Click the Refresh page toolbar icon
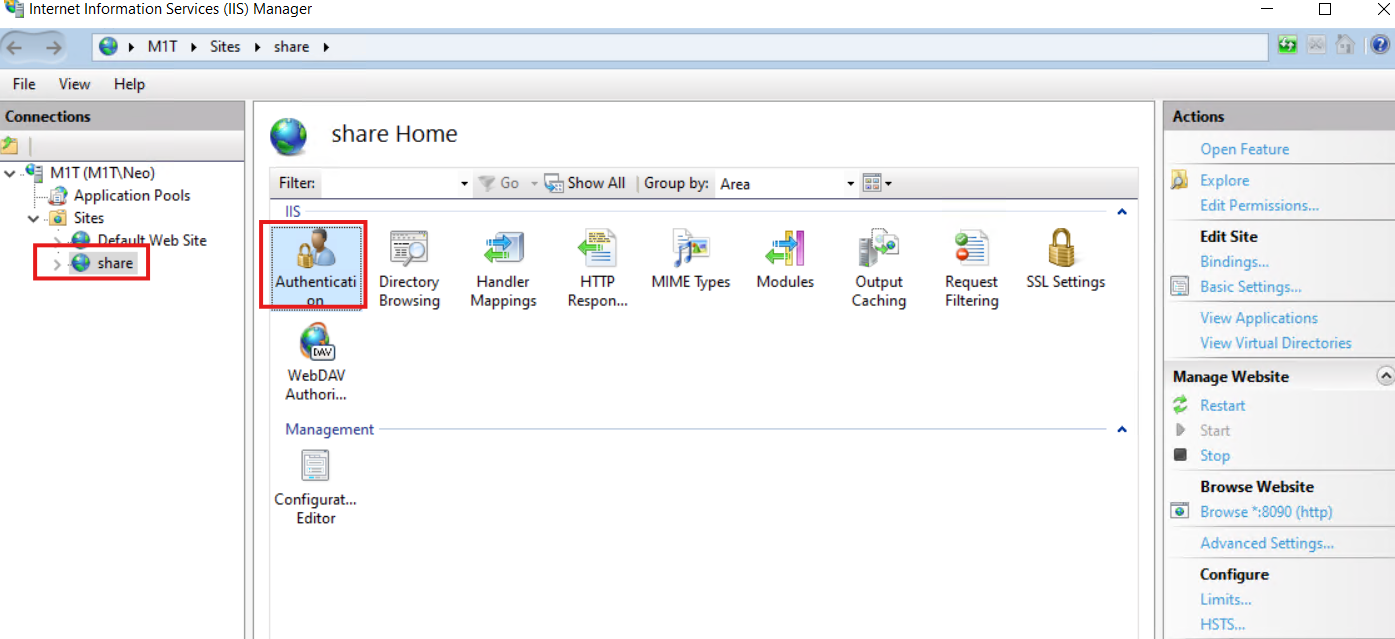Screen dimensions: 1395x639 [x=1288, y=45]
